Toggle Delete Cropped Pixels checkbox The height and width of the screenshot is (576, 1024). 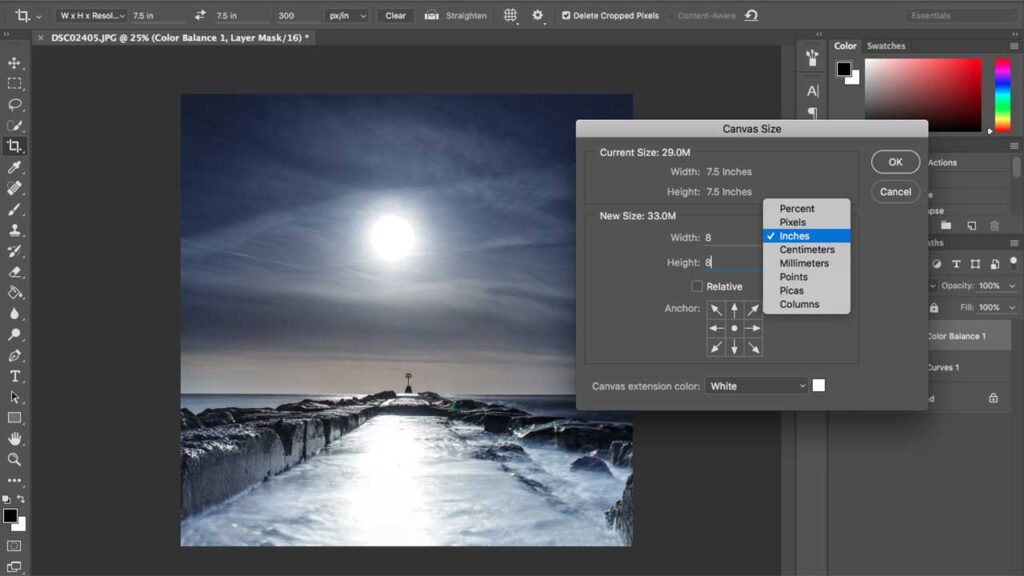(566, 15)
